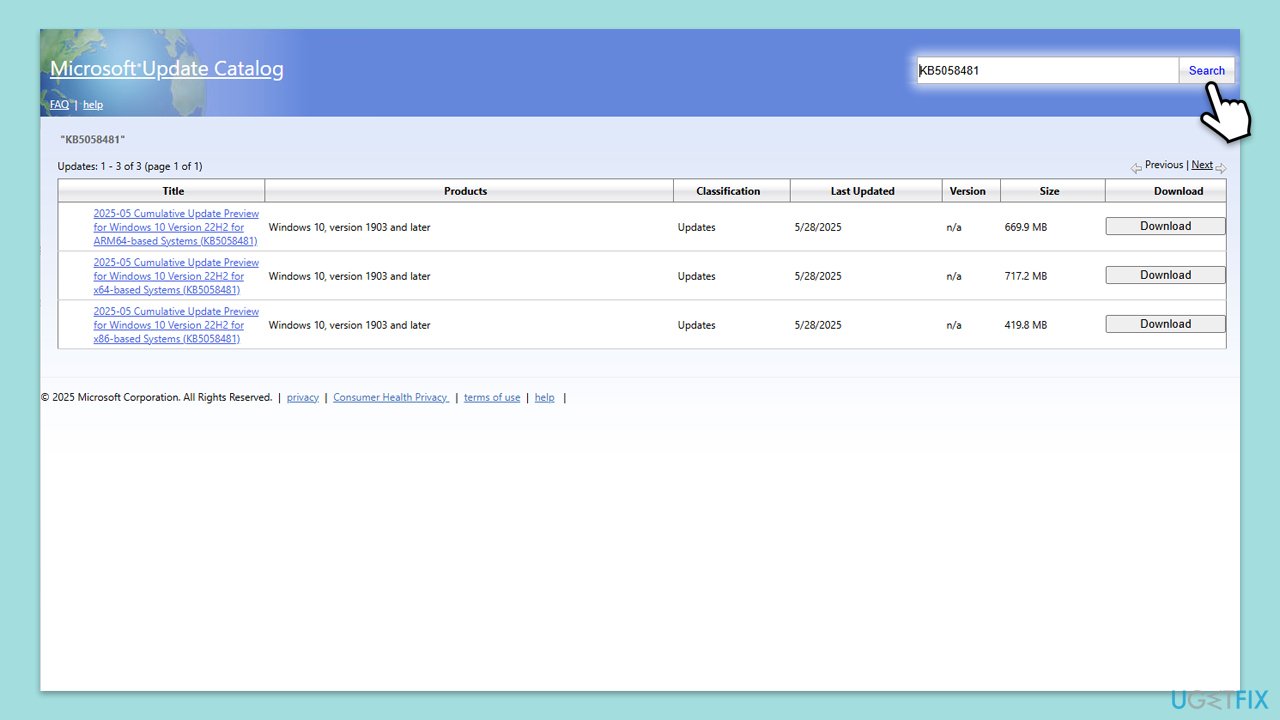Open the x64-based Systems update title link

[176, 276]
